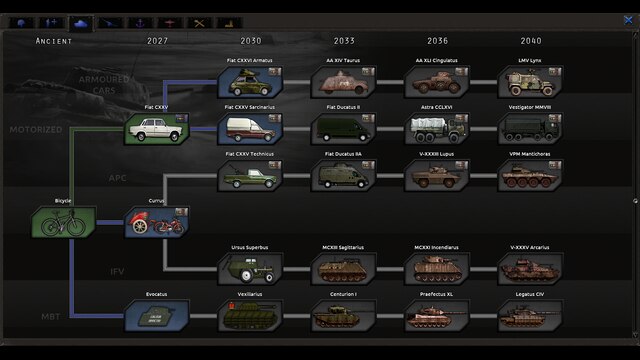Select the V-XXXV Arcarius IFV
640x360 pixels.
530,269
